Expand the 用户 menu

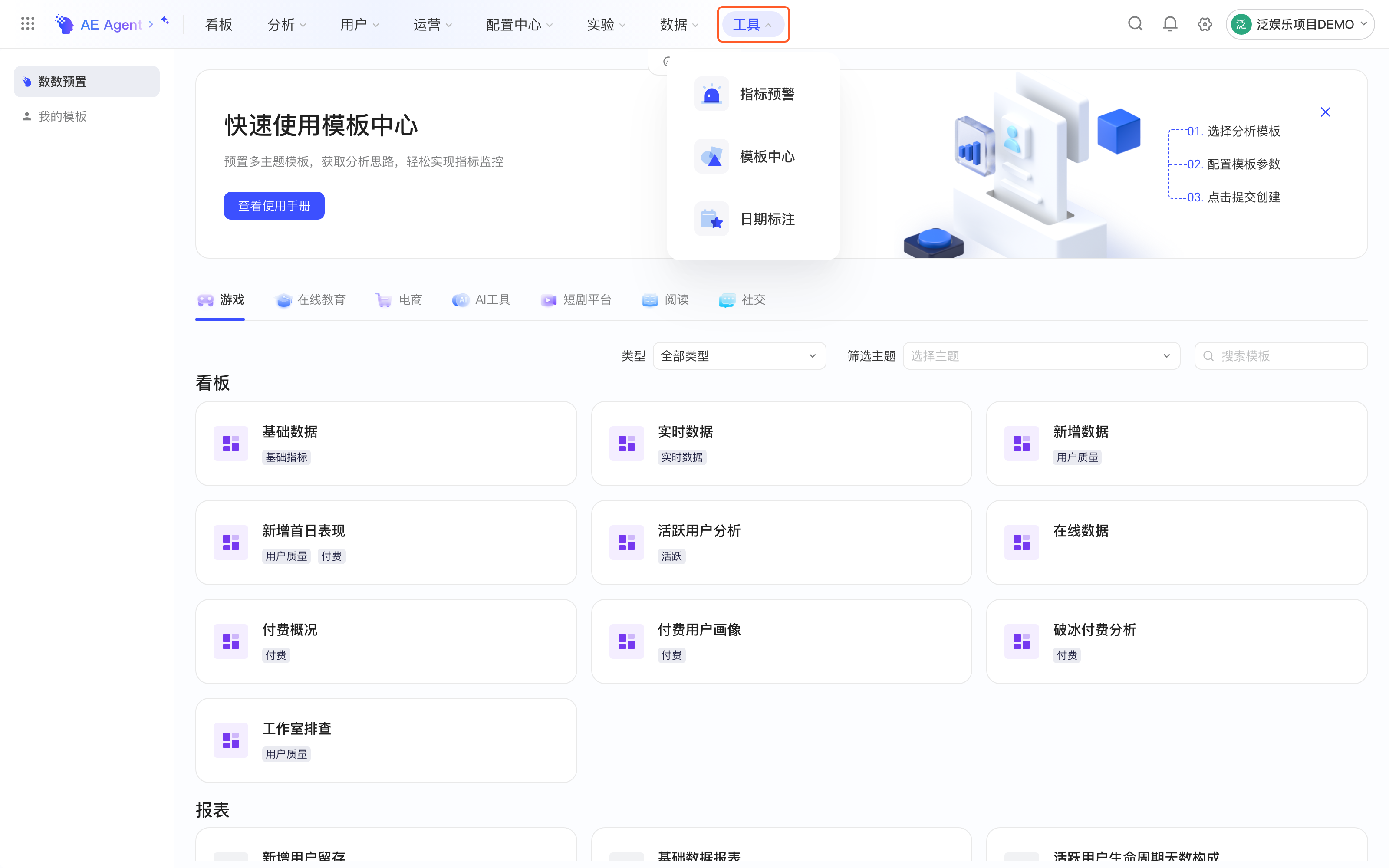(359, 25)
